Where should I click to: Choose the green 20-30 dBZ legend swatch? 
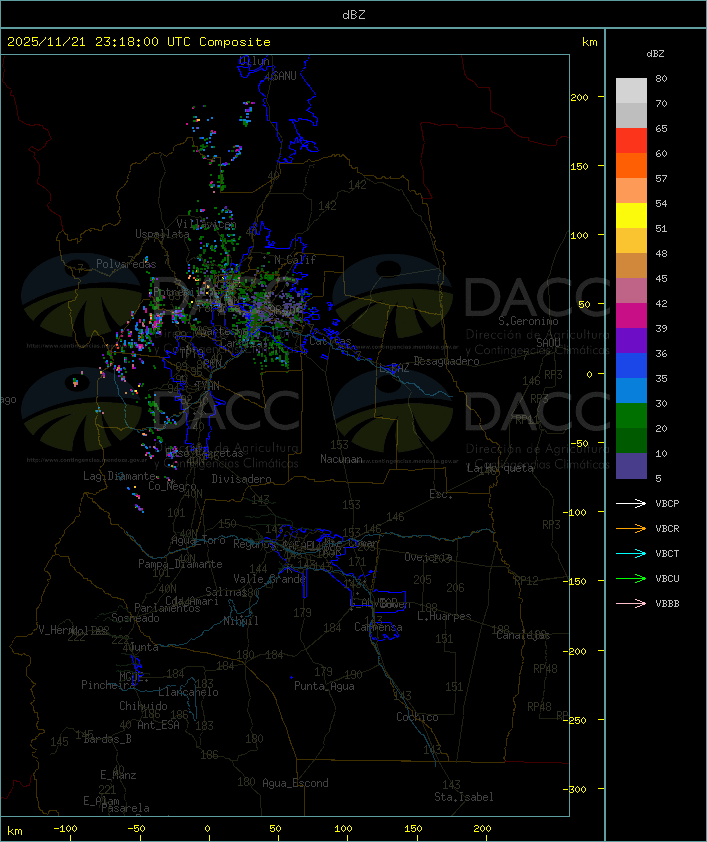631,416
